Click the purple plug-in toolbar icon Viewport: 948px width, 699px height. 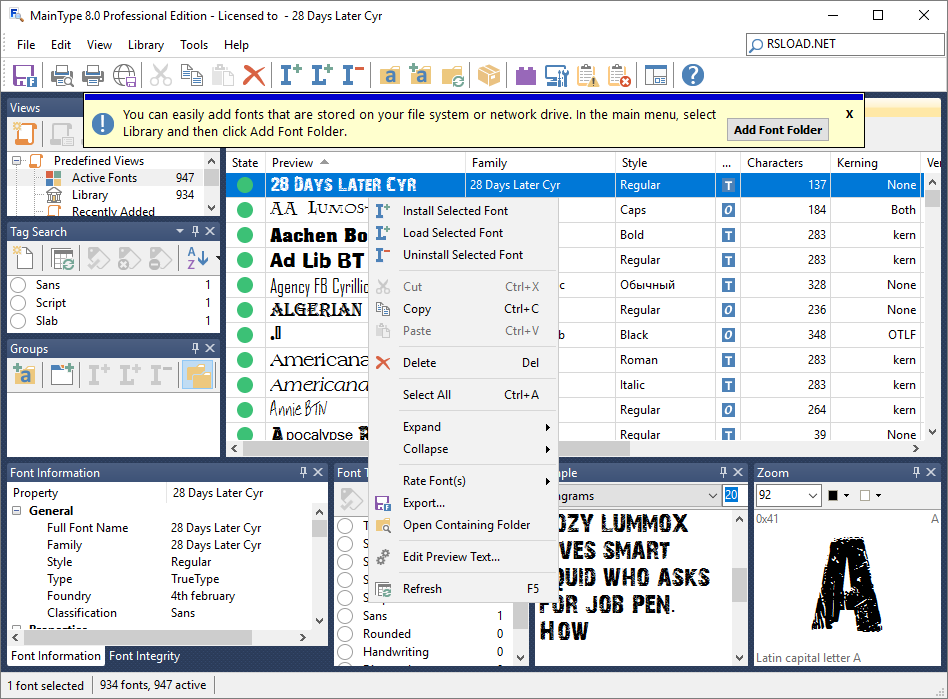pos(525,76)
